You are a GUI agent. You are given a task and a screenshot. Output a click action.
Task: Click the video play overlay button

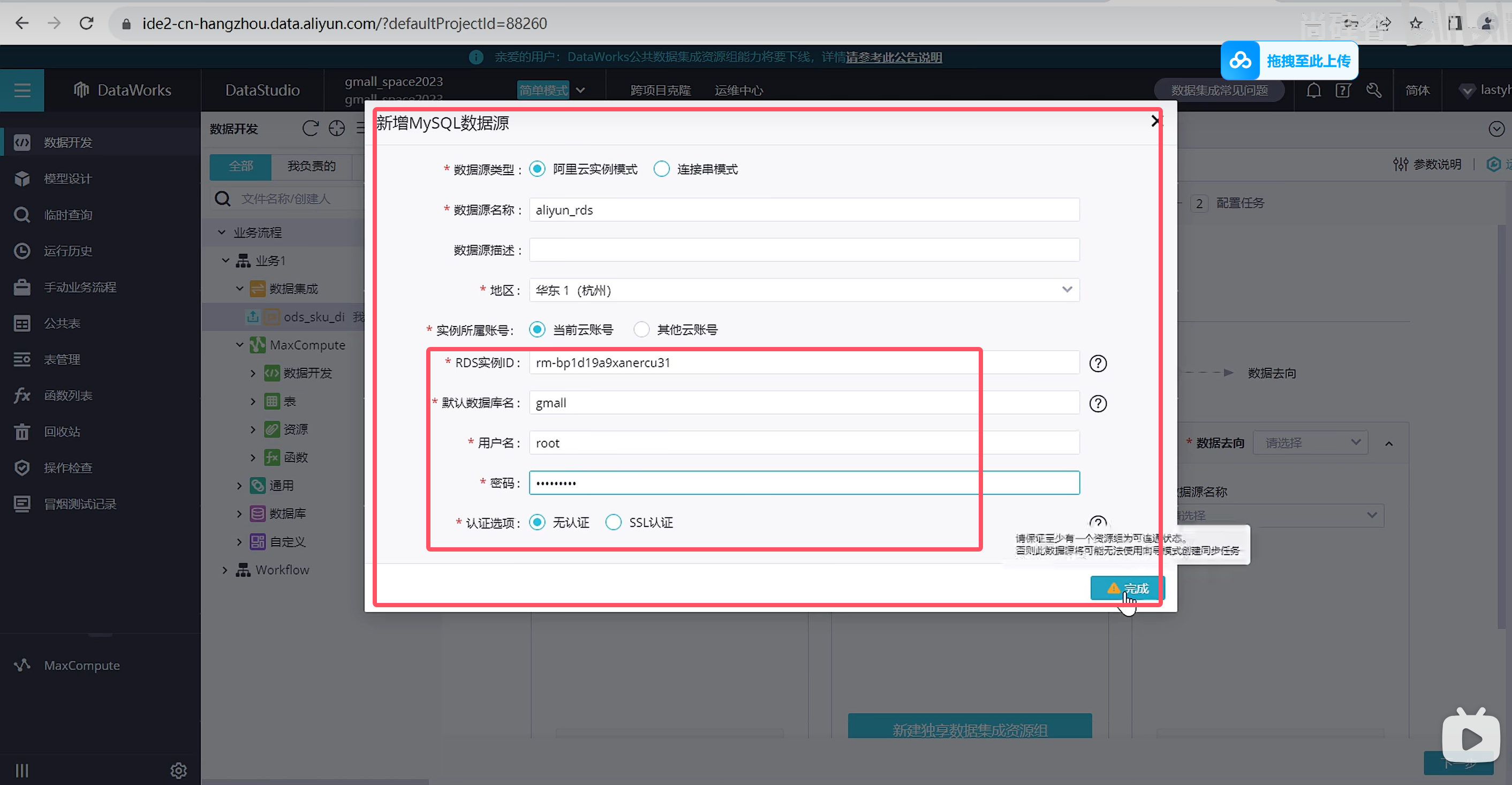1470,738
